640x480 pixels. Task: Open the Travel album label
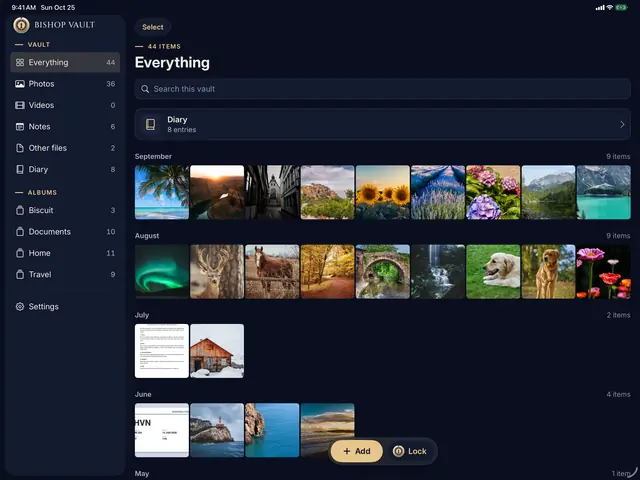pos(40,274)
